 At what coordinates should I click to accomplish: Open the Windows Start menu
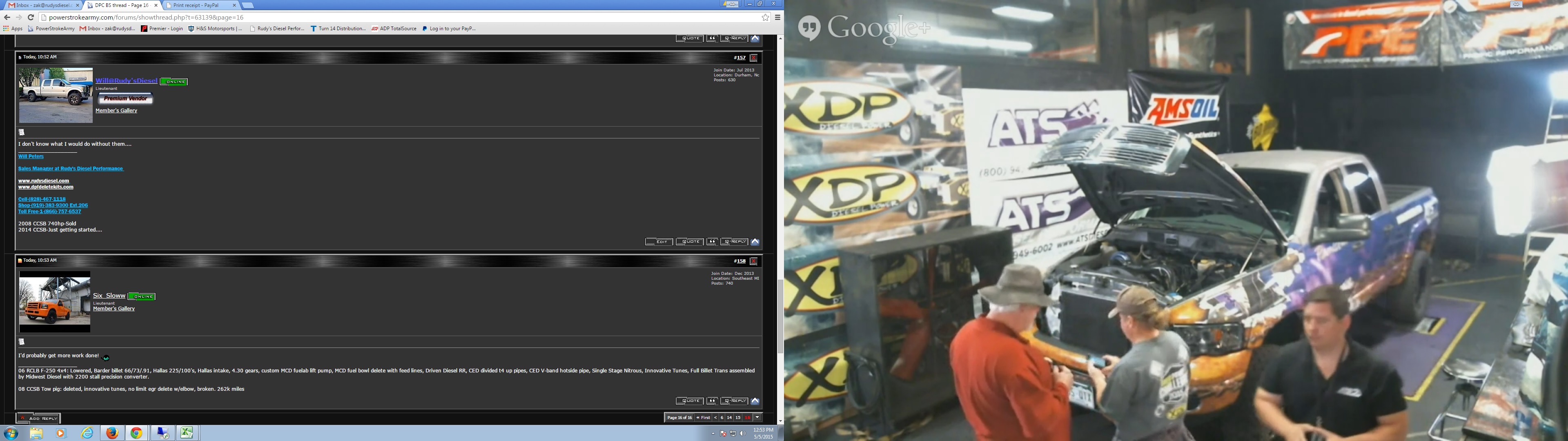click(10, 433)
